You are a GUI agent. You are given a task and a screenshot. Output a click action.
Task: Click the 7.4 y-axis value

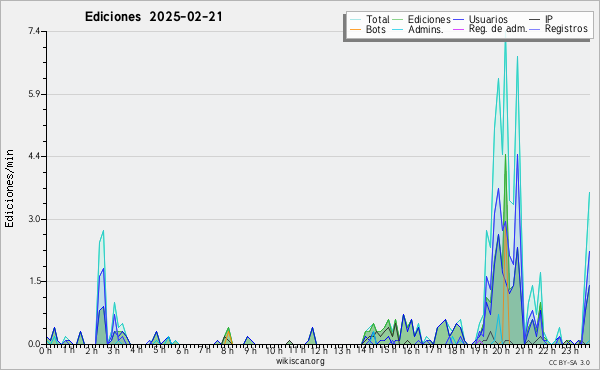34,31
